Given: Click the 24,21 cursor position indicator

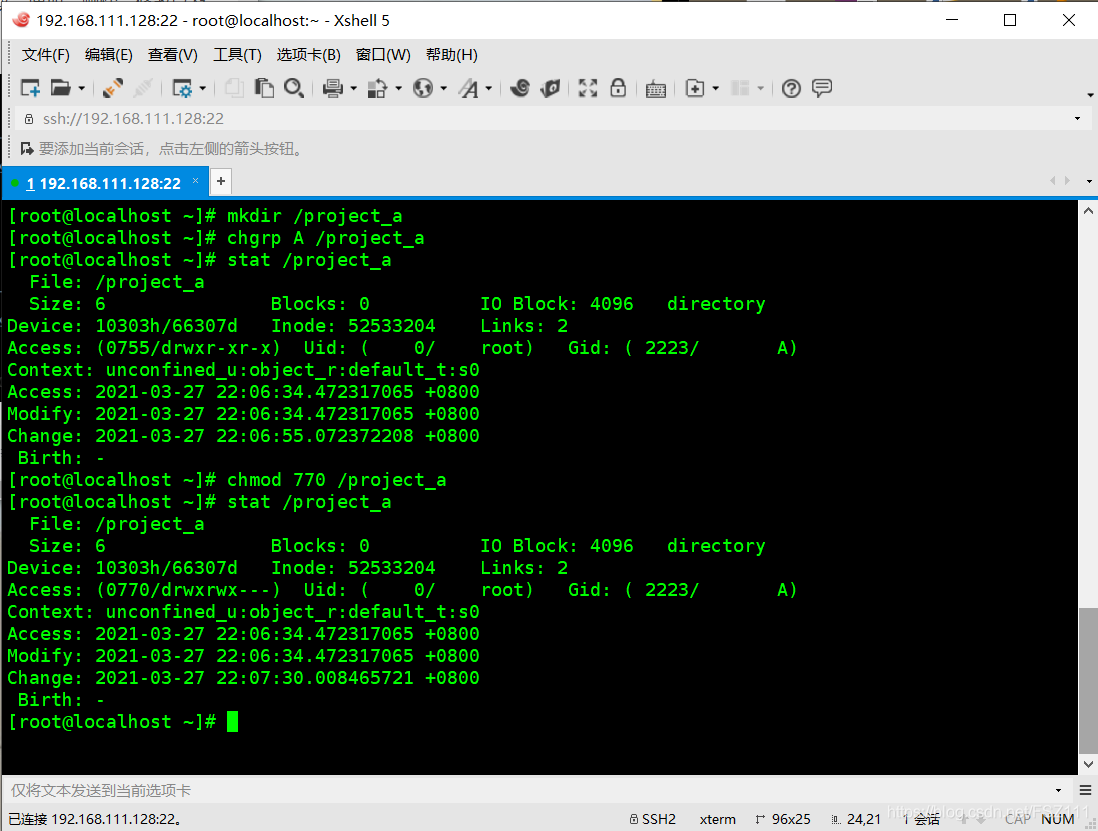Looking at the screenshot, I should 856,819.
